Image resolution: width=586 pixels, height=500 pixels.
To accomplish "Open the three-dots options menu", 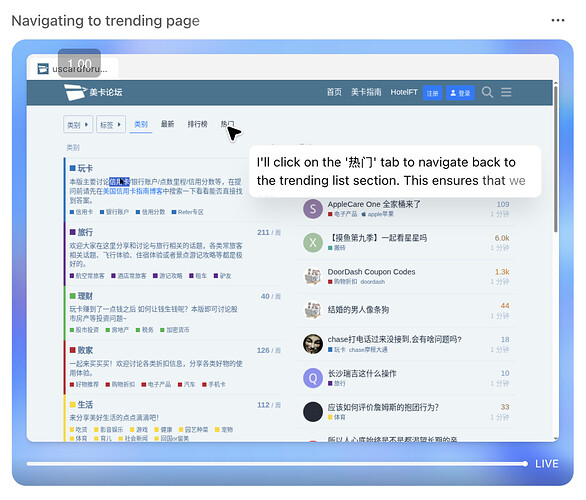I will coord(558,20).
